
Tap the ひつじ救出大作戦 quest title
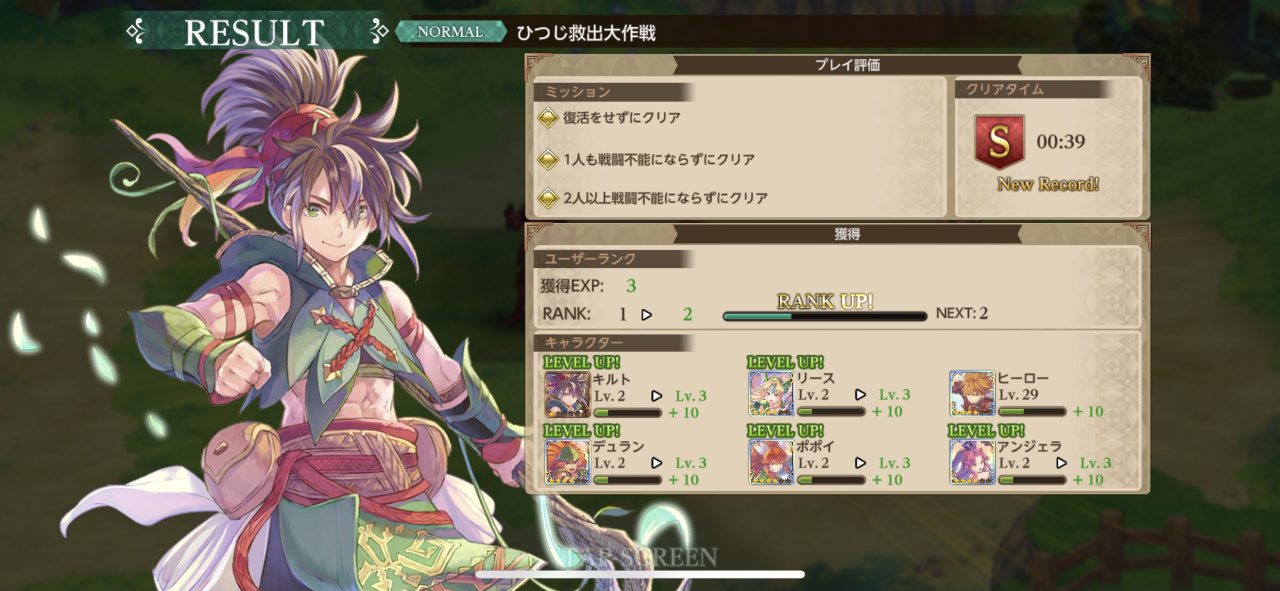tap(586, 33)
